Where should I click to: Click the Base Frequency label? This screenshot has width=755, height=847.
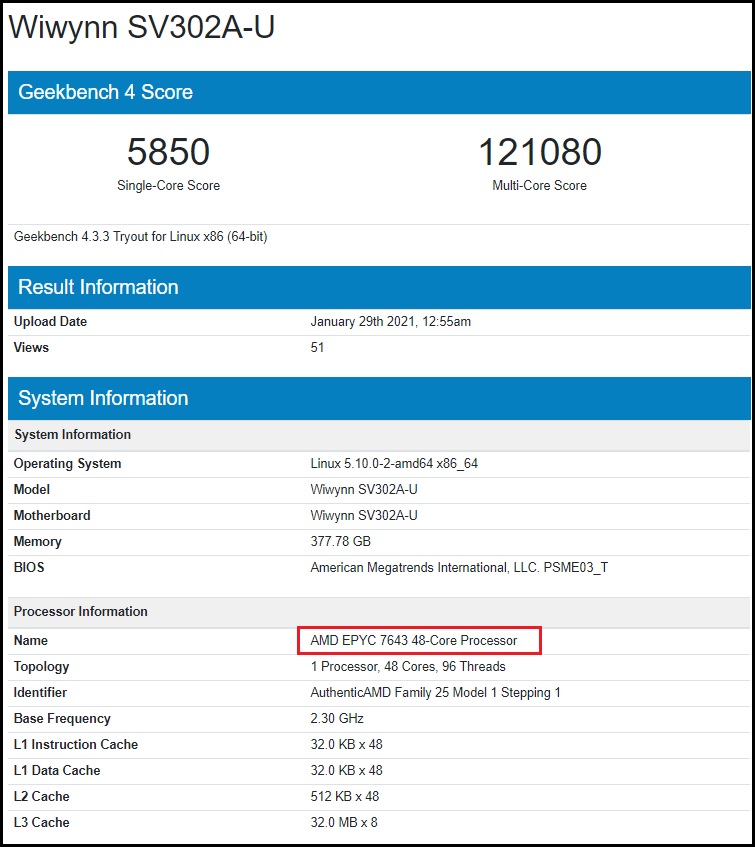click(62, 718)
